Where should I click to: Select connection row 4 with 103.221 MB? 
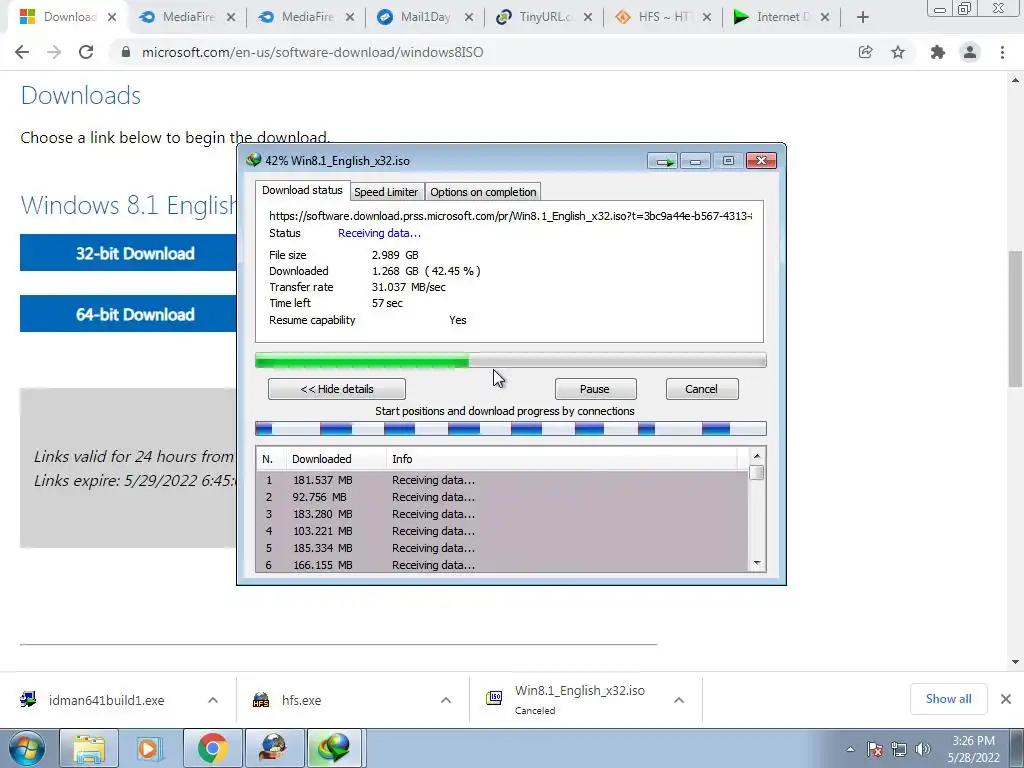[x=502, y=531]
